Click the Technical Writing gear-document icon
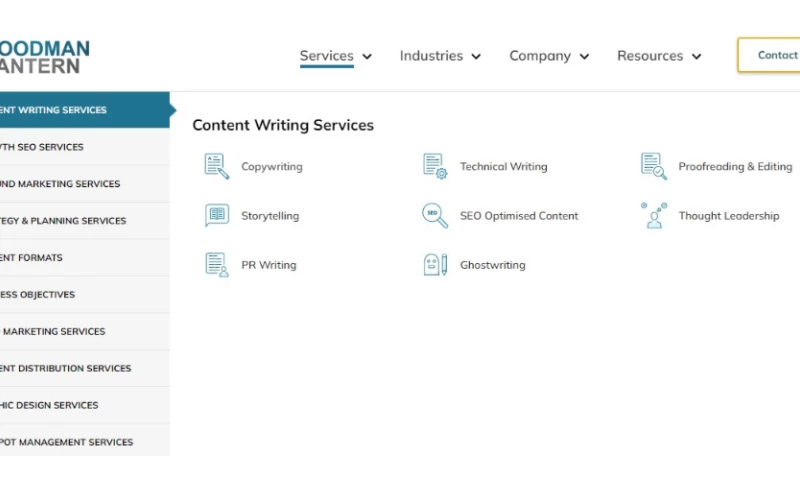The width and height of the screenshot is (800, 480). coord(435,166)
